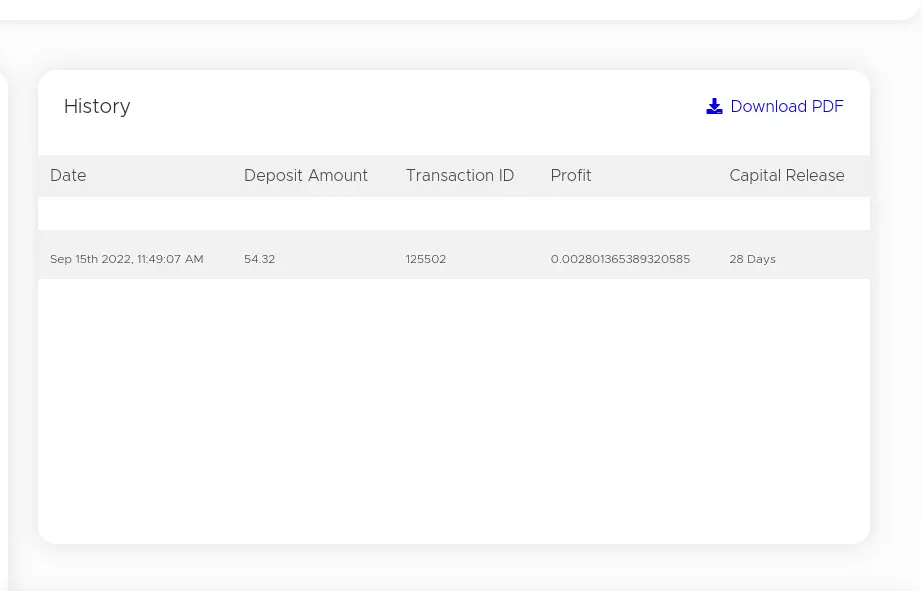Click the word "Amount" in header
This screenshot has width=922, height=591.
[x=338, y=175]
